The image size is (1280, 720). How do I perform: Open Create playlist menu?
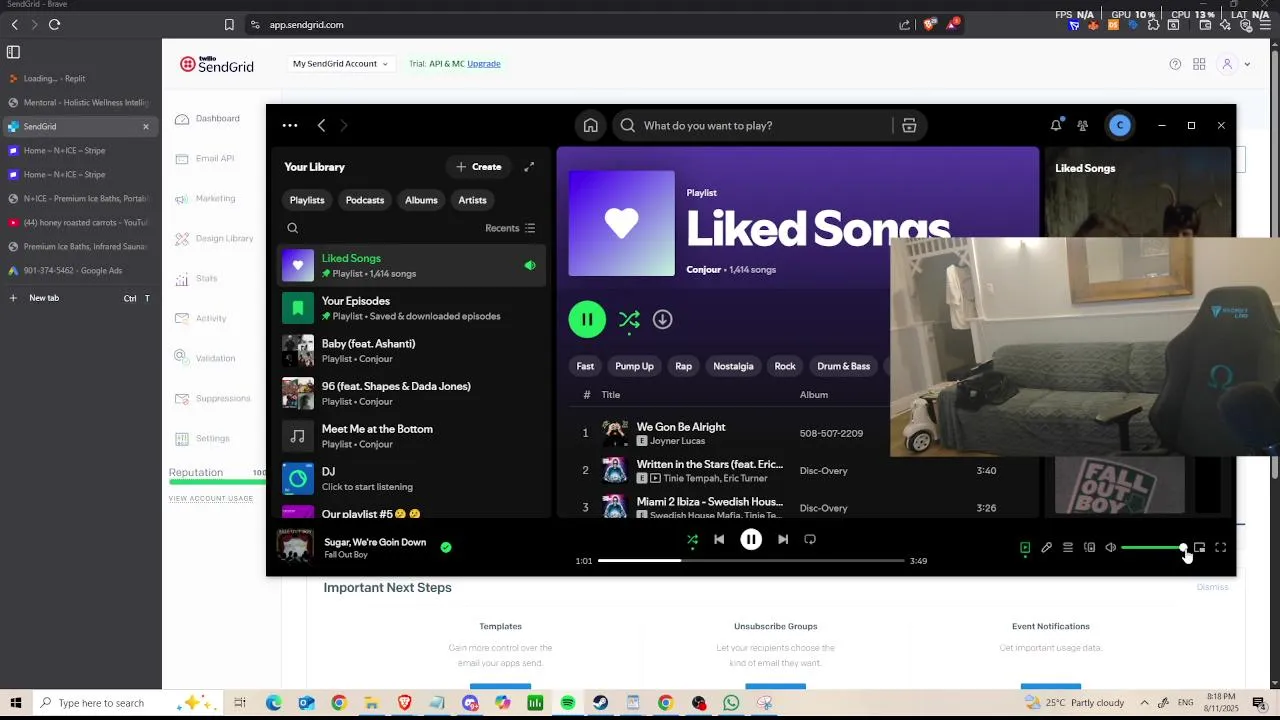pyautogui.click(x=479, y=167)
